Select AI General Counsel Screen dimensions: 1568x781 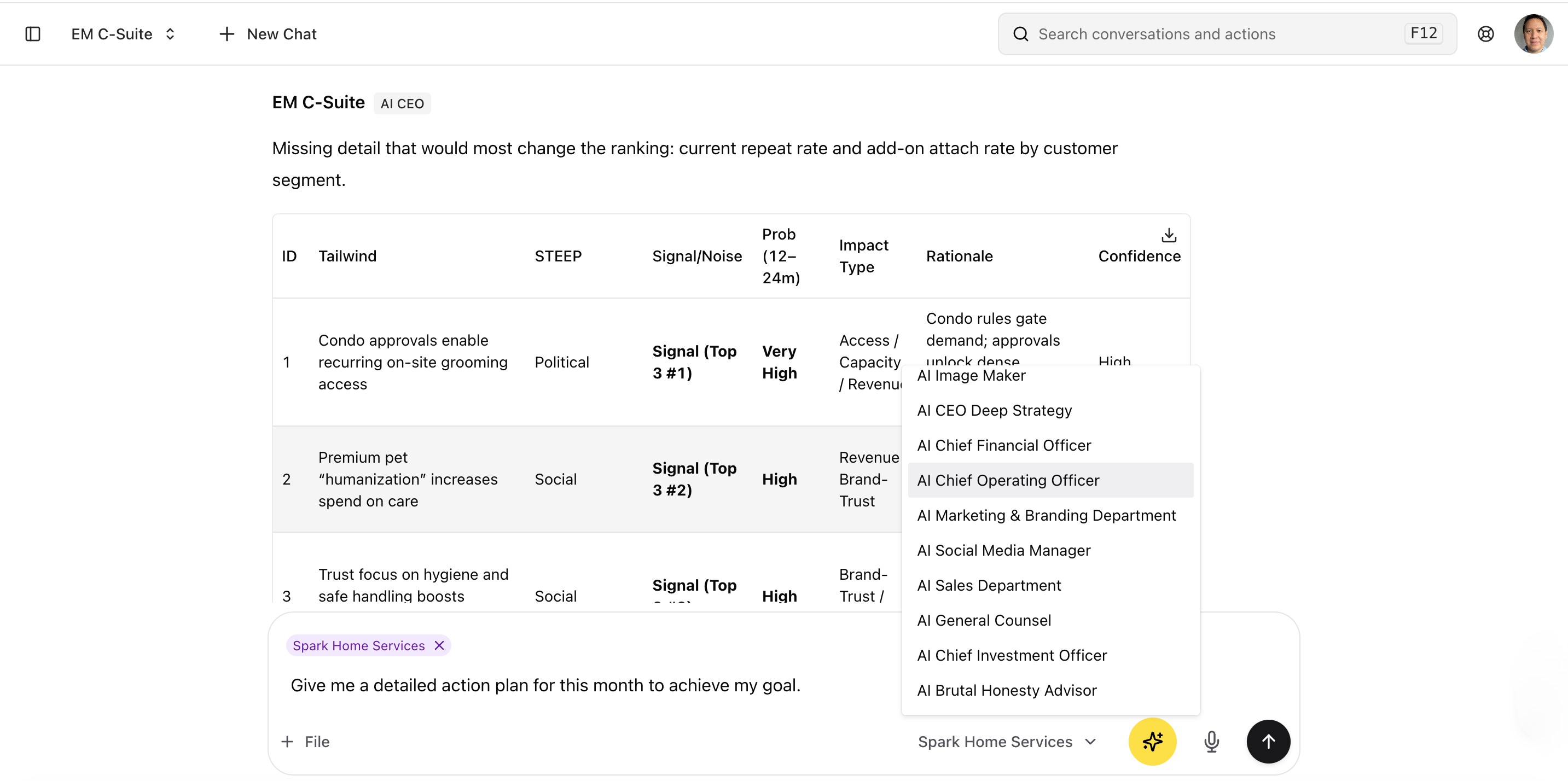click(1050, 620)
